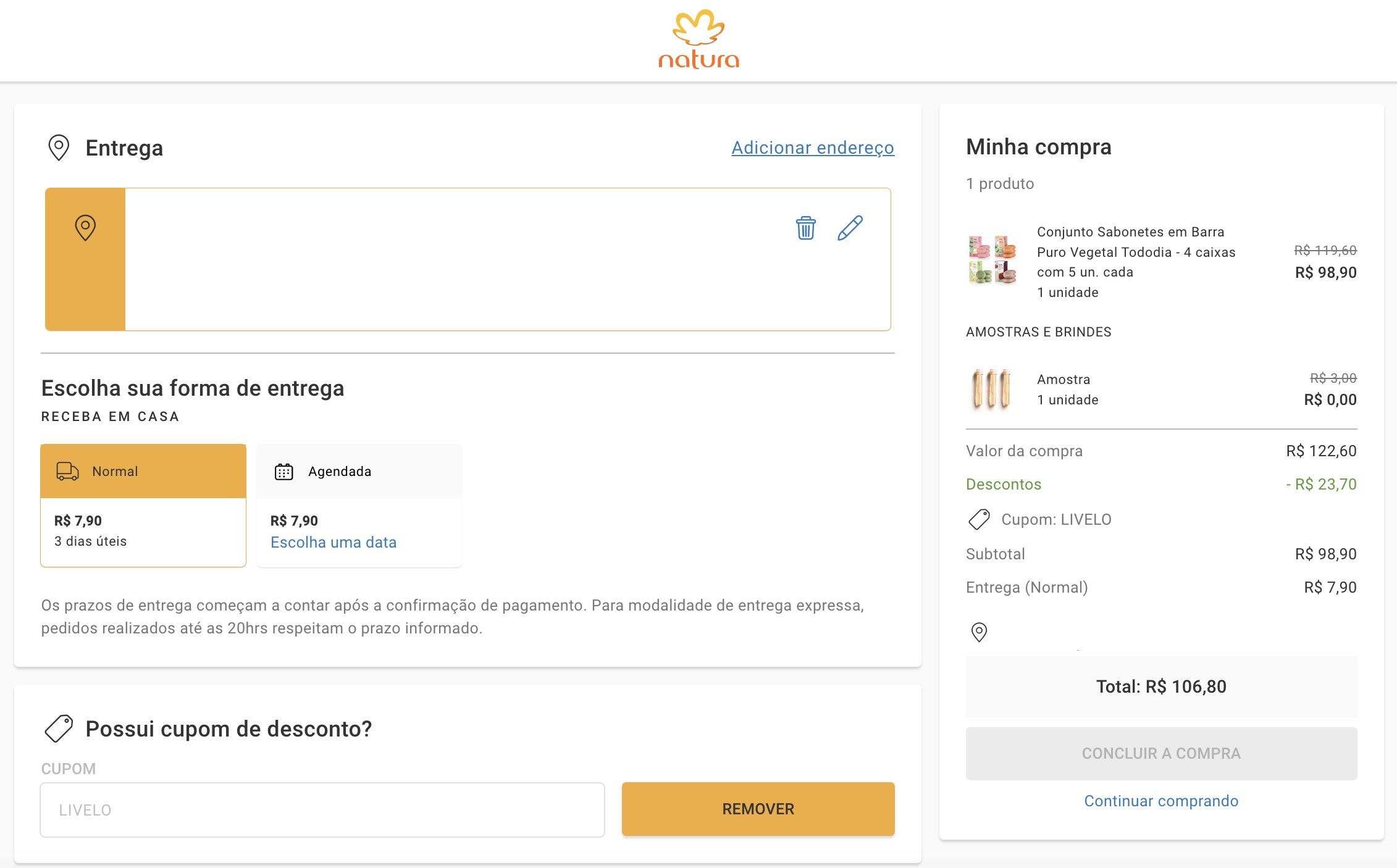The width and height of the screenshot is (1397, 868).
Task: Click the '3 dias úteis' text
Action: 90,541
